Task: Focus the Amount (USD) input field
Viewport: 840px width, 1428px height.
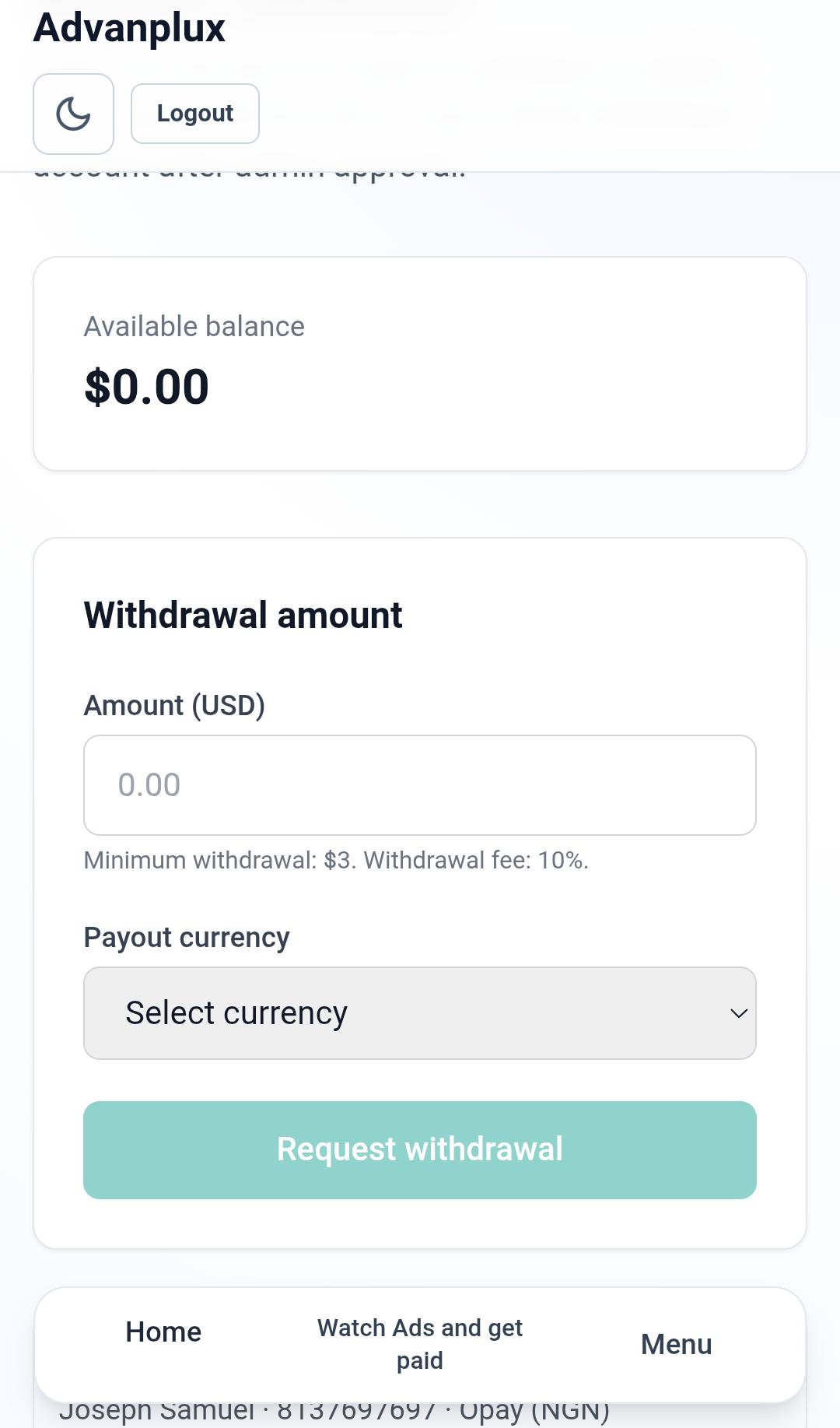Action: [420, 784]
